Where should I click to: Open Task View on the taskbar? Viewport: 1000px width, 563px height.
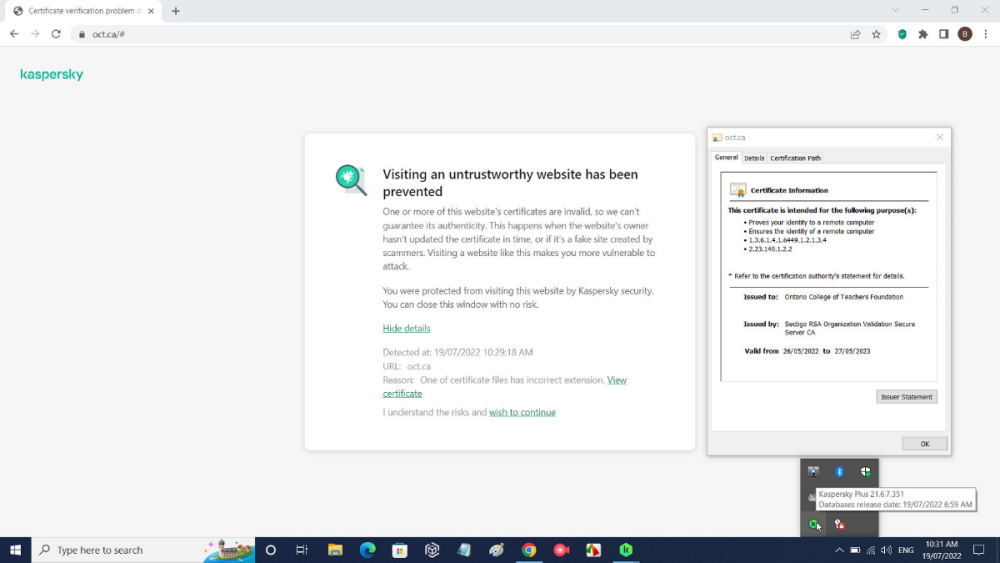point(302,550)
